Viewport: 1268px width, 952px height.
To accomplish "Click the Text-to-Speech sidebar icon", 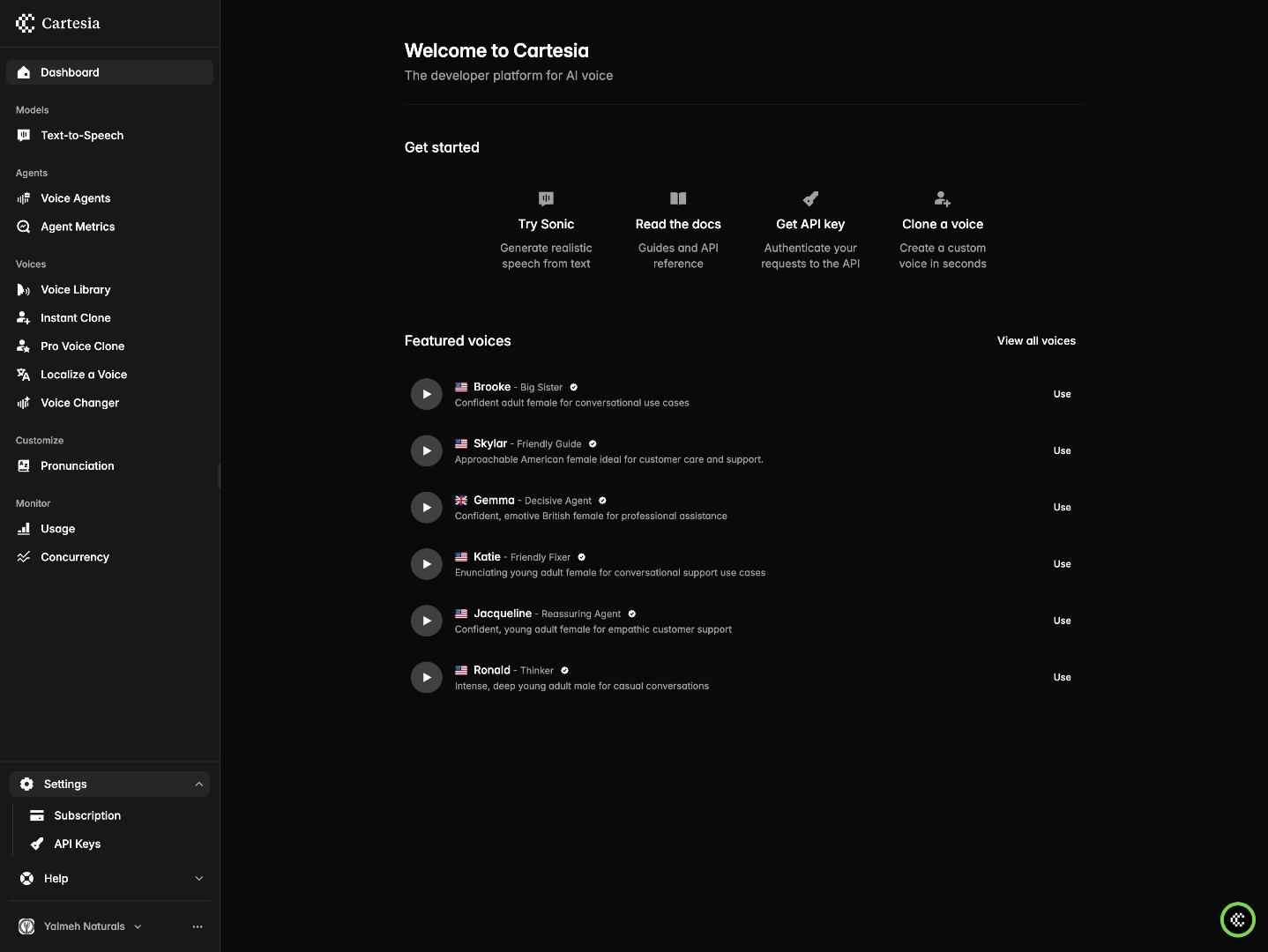I will pos(24,135).
